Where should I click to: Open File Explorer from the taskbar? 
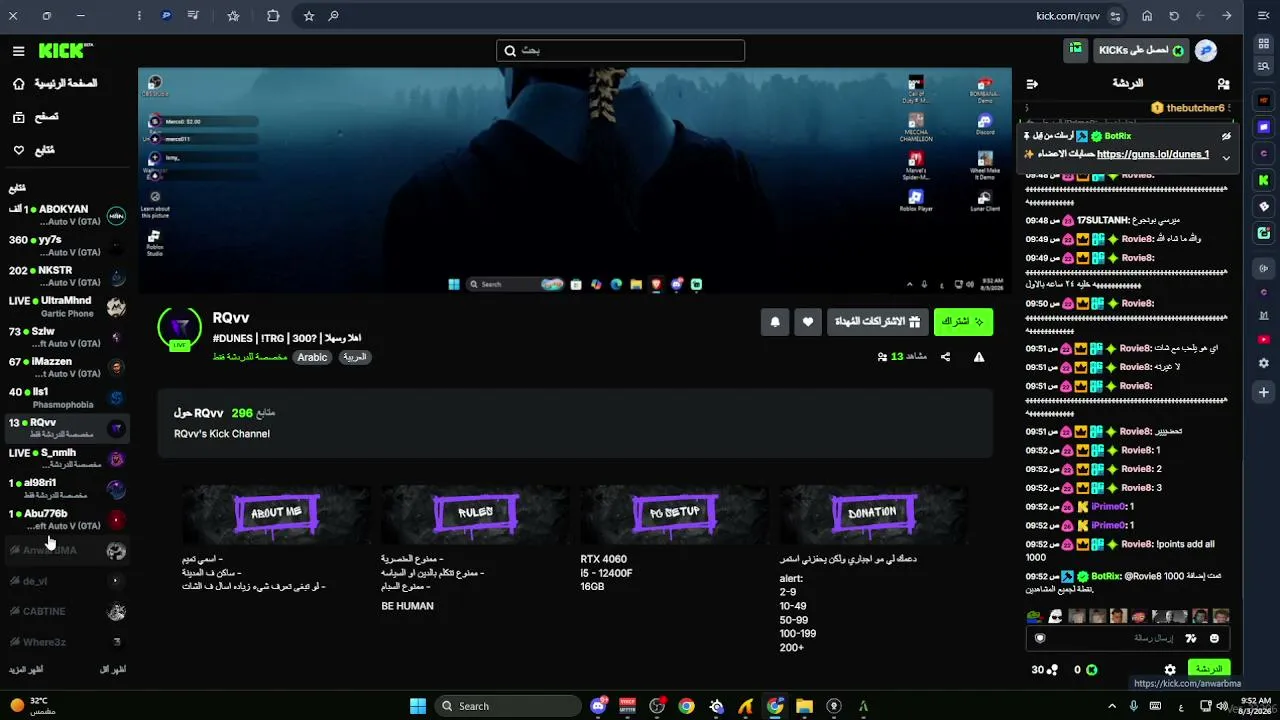pyautogui.click(x=804, y=706)
